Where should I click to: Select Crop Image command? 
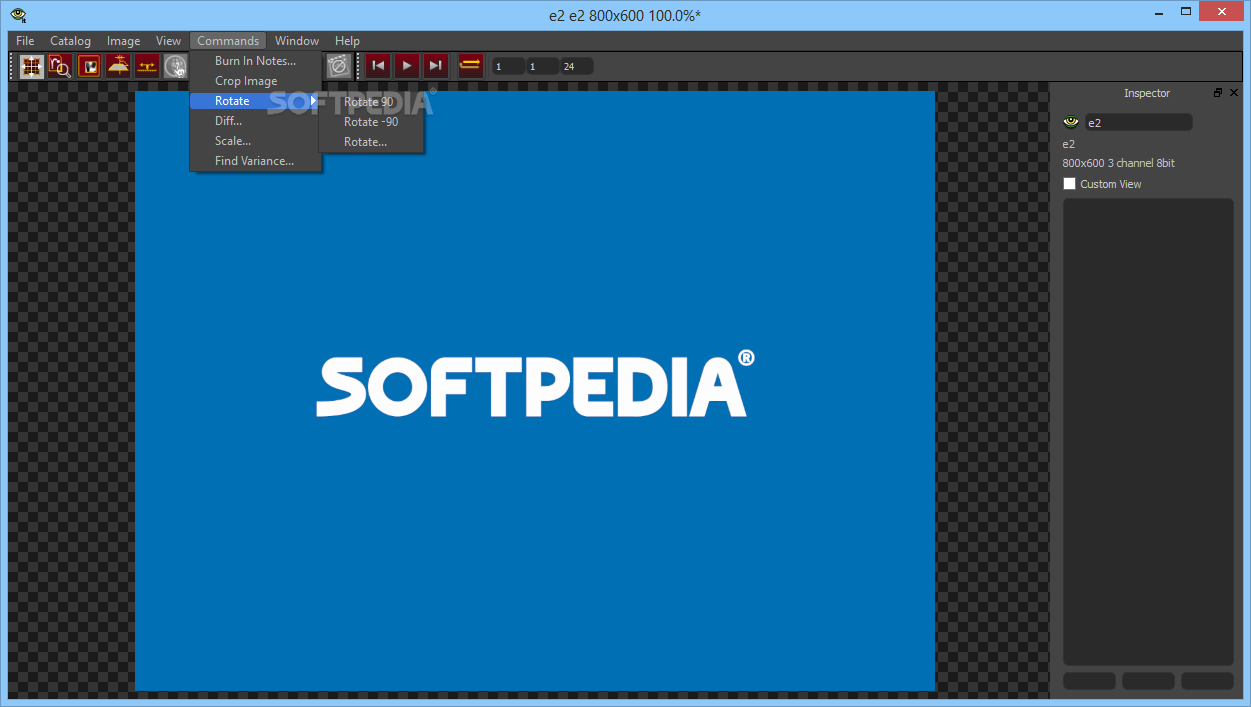[x=255, y=81]
